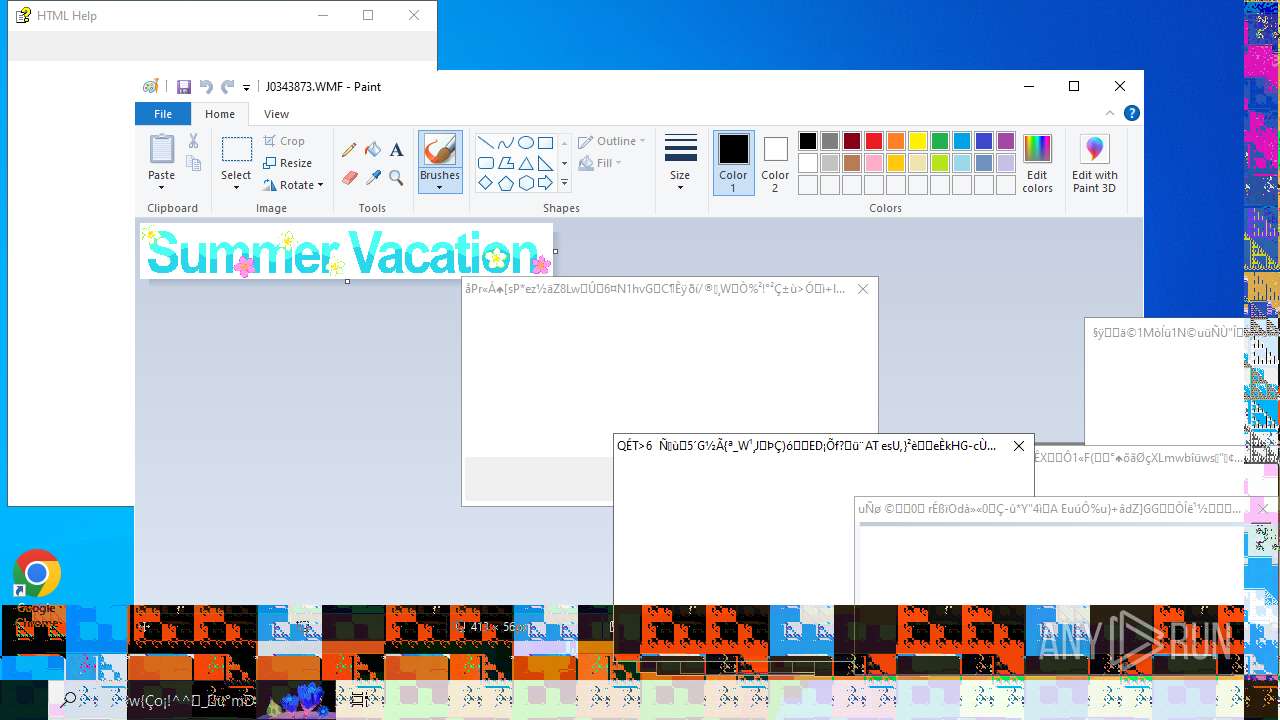The width and height of the screenshot is (1280, 720).
Task: Maximize the HTML Help window
Action: [368, 15]
